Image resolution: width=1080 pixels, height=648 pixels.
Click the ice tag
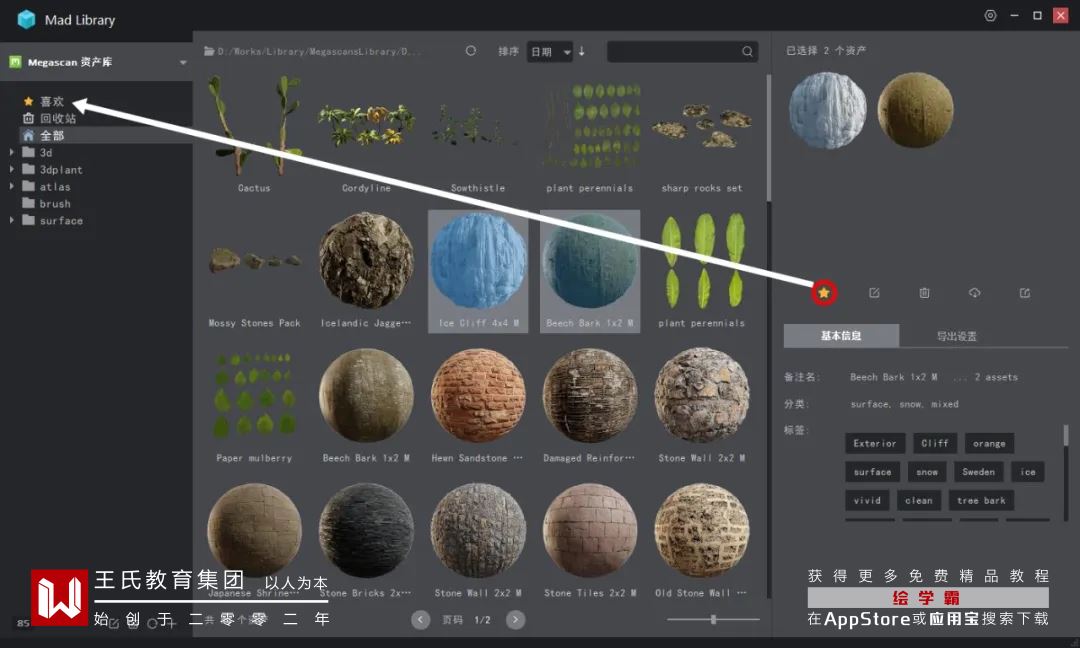1028,472
